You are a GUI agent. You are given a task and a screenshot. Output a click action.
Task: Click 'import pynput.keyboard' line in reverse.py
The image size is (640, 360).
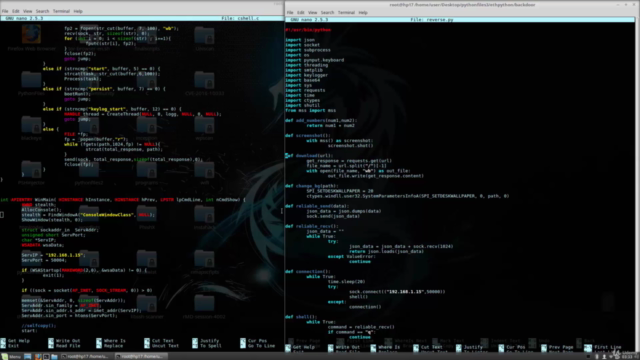[x=315, y=60]
